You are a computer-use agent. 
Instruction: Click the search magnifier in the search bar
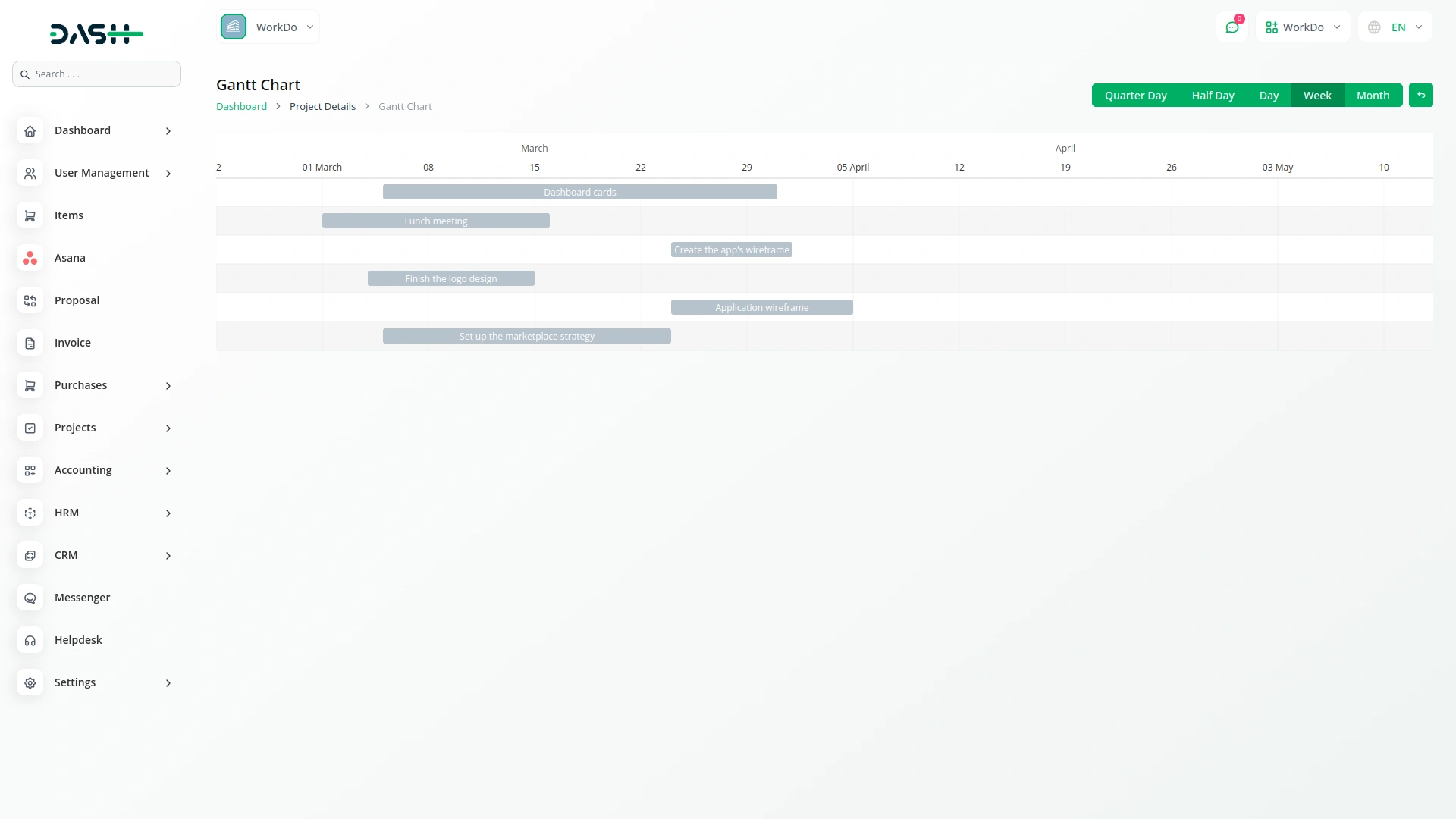25,74
